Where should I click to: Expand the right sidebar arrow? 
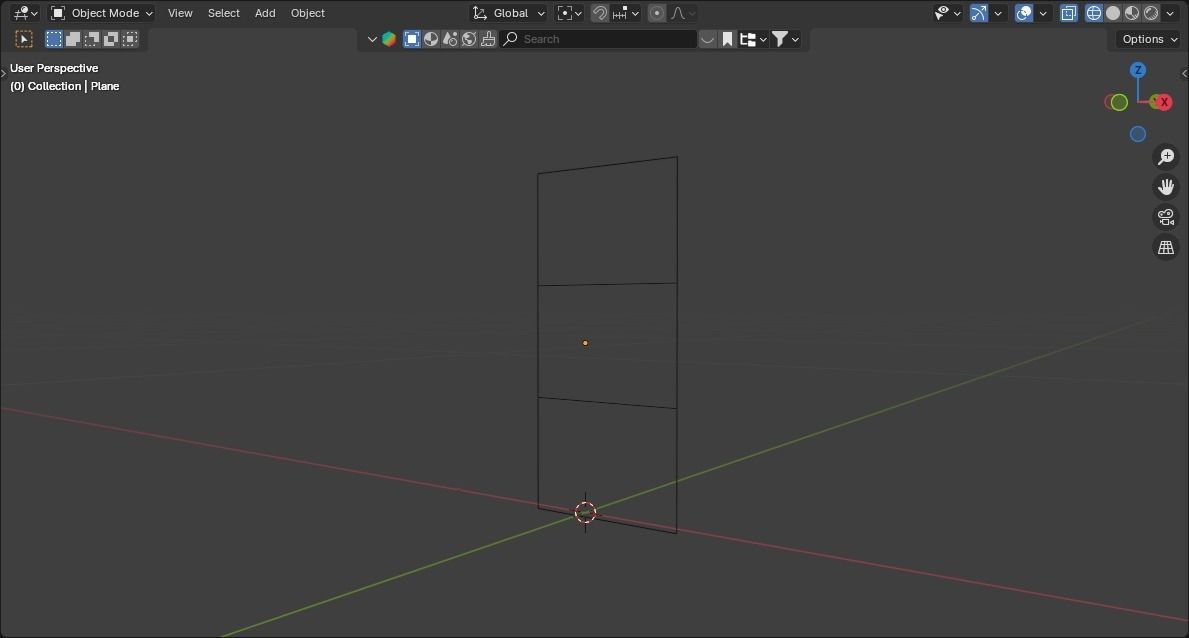1184,74
